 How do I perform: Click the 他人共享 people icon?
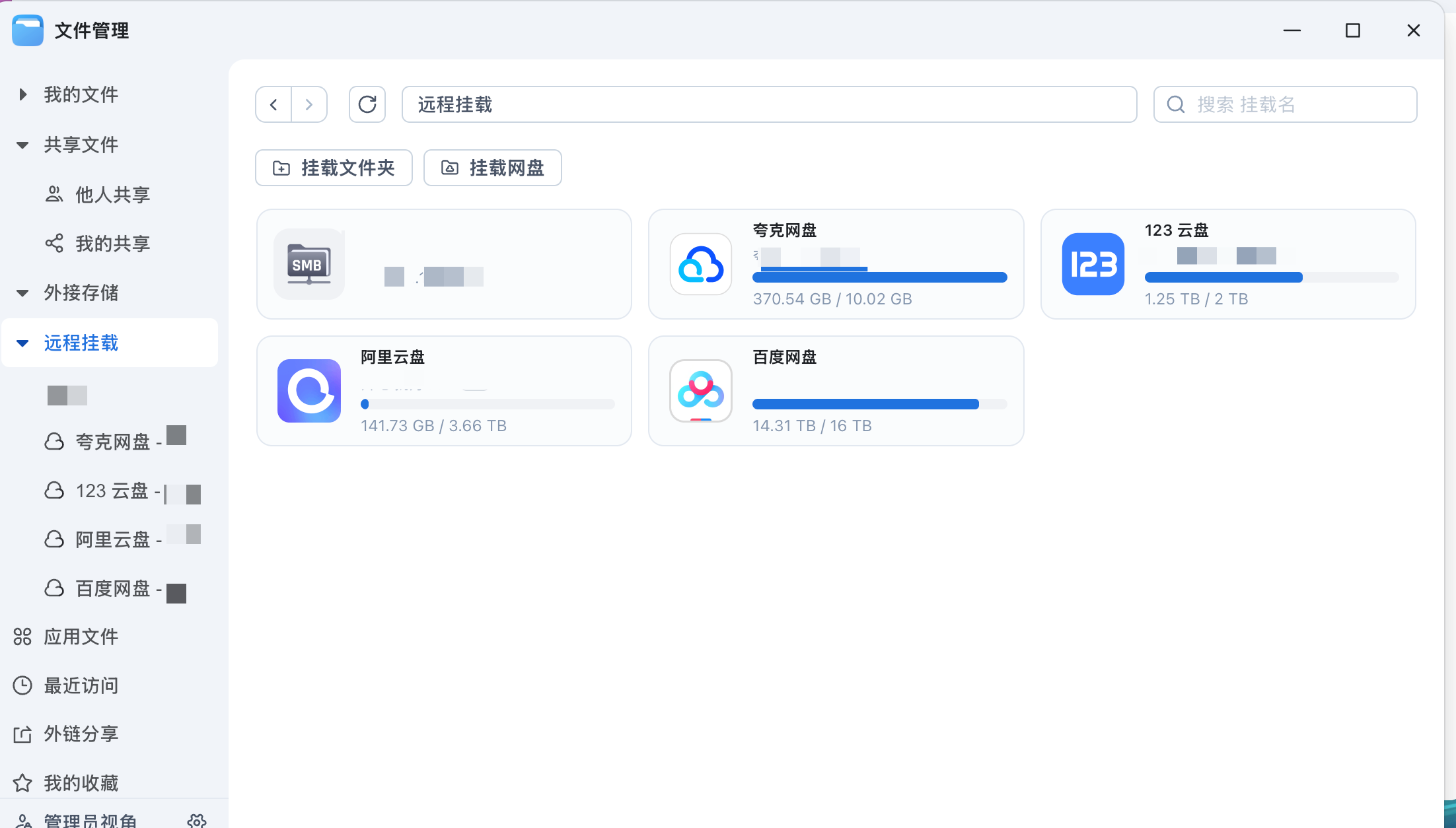(54, 194)
